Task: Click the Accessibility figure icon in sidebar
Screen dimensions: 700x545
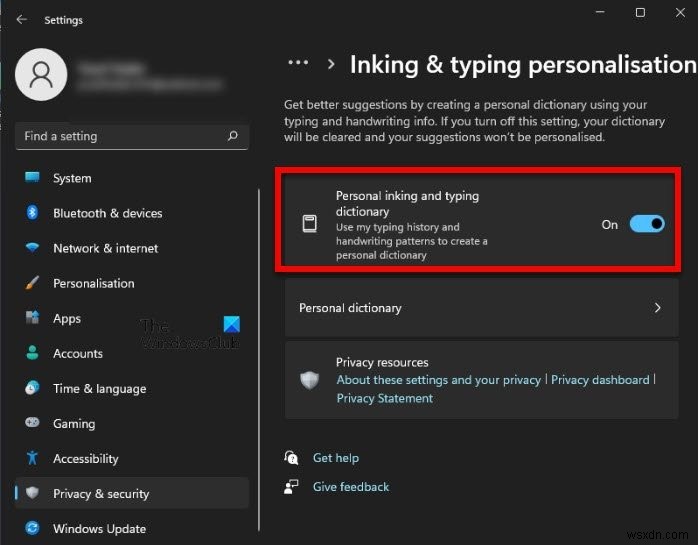Action: tap(32, 458)
